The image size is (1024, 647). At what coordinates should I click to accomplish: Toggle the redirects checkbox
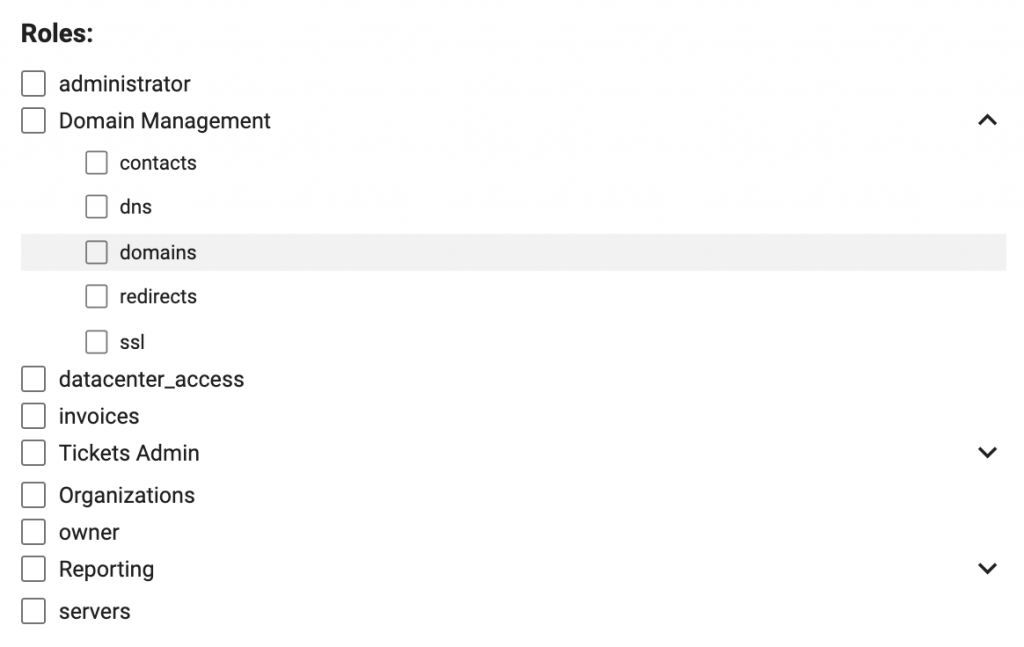tap(97, 296)
